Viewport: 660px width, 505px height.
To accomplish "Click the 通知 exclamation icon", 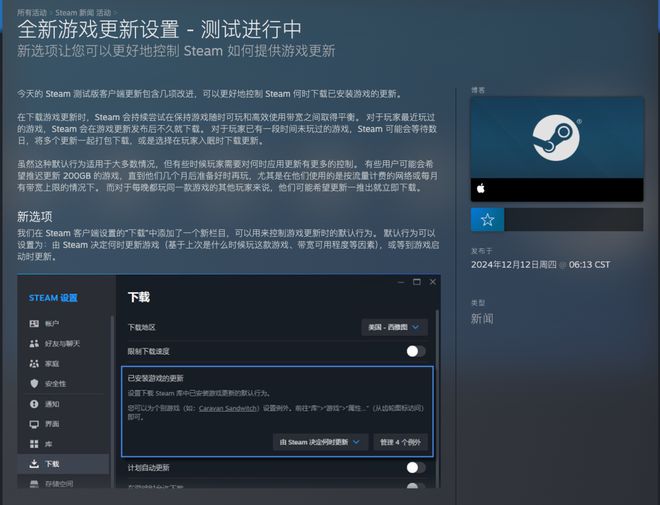I will [34, 404].
